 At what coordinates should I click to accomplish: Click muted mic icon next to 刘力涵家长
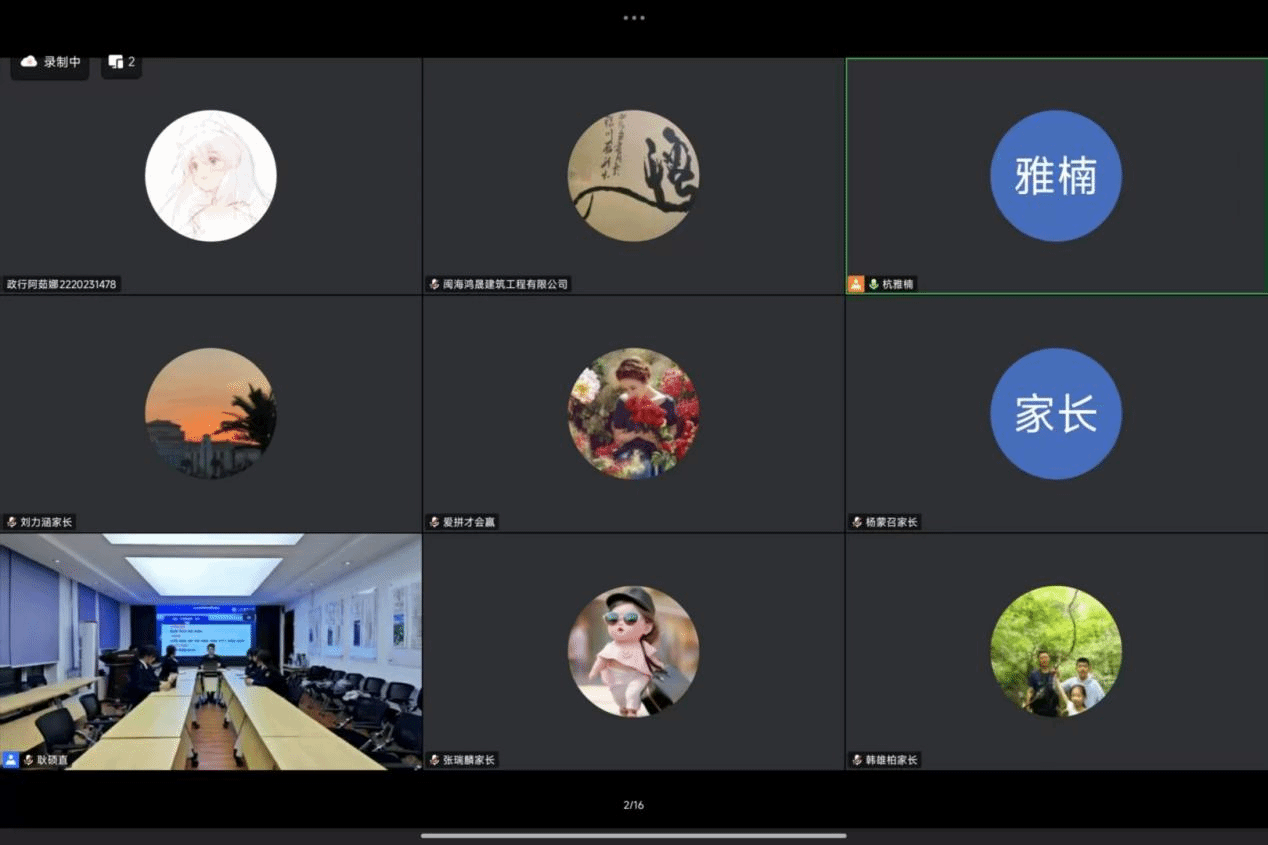coord(12,522)
